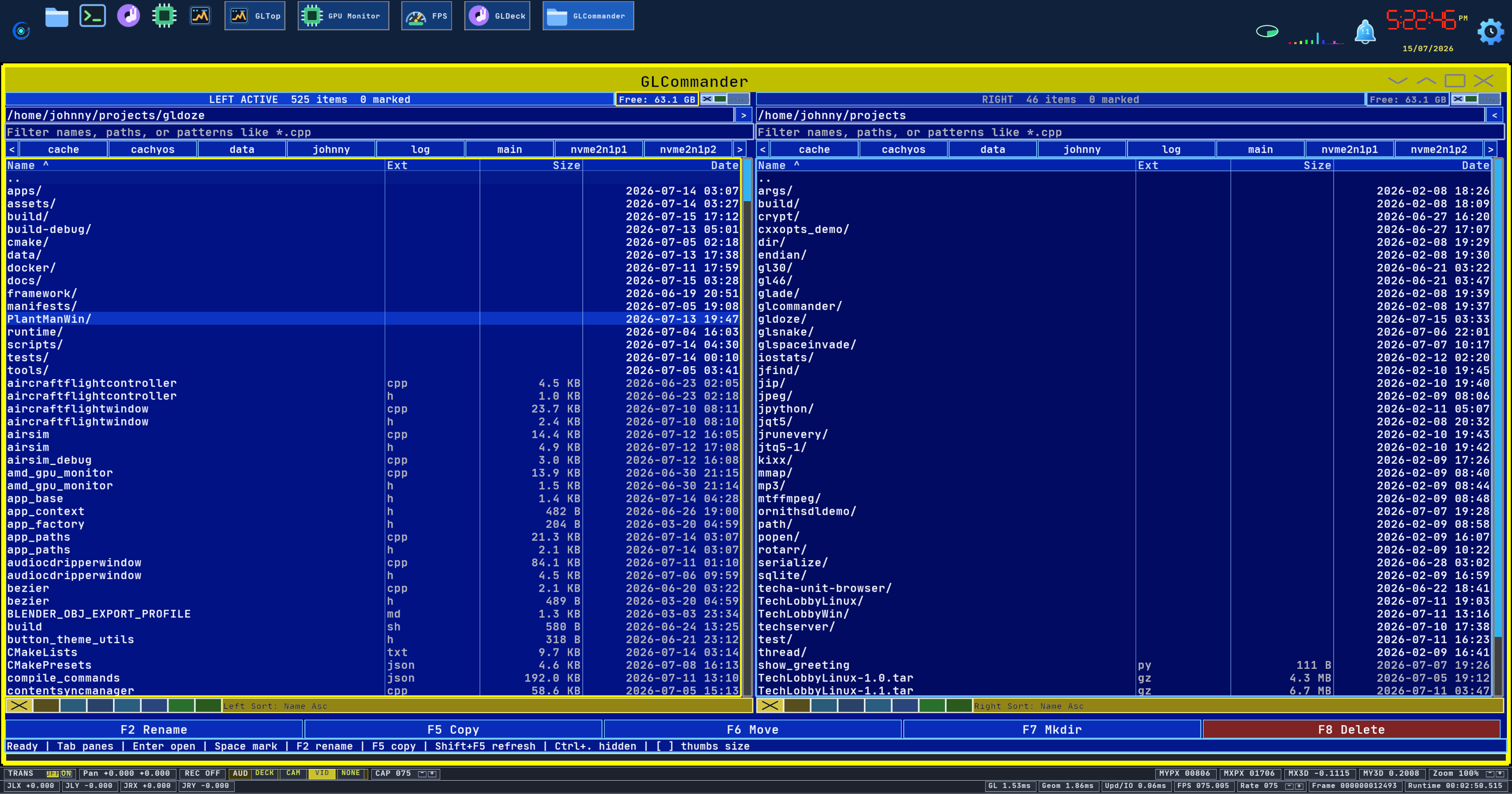The width and height of the screenshot is (1512, 794).
Task: Open the clock settings gear icon
Action: click(x=1490, y=31)
